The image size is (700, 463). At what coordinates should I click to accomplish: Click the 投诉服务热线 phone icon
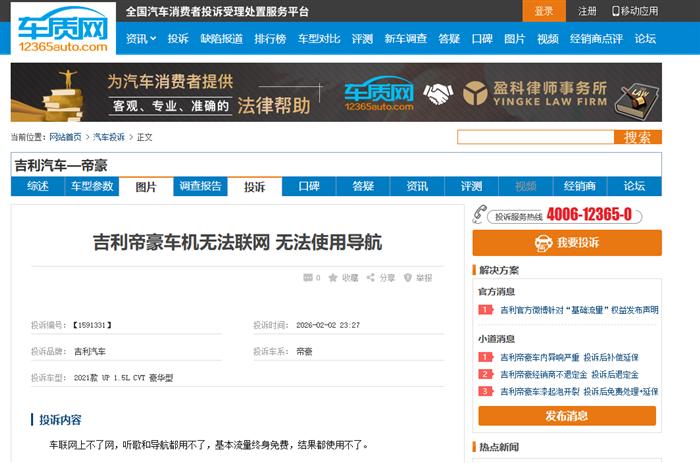point(481,215)
